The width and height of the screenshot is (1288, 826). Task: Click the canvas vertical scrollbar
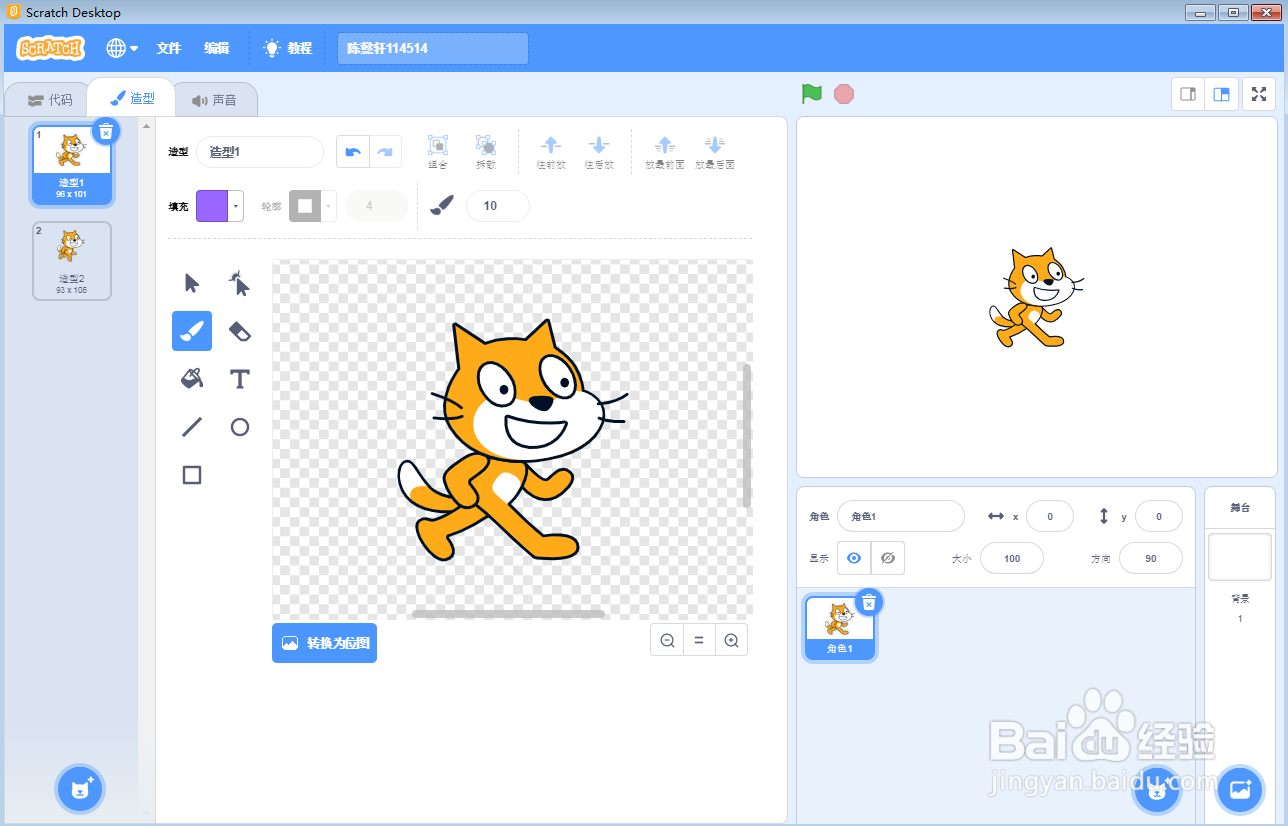[x=747, y=435]
